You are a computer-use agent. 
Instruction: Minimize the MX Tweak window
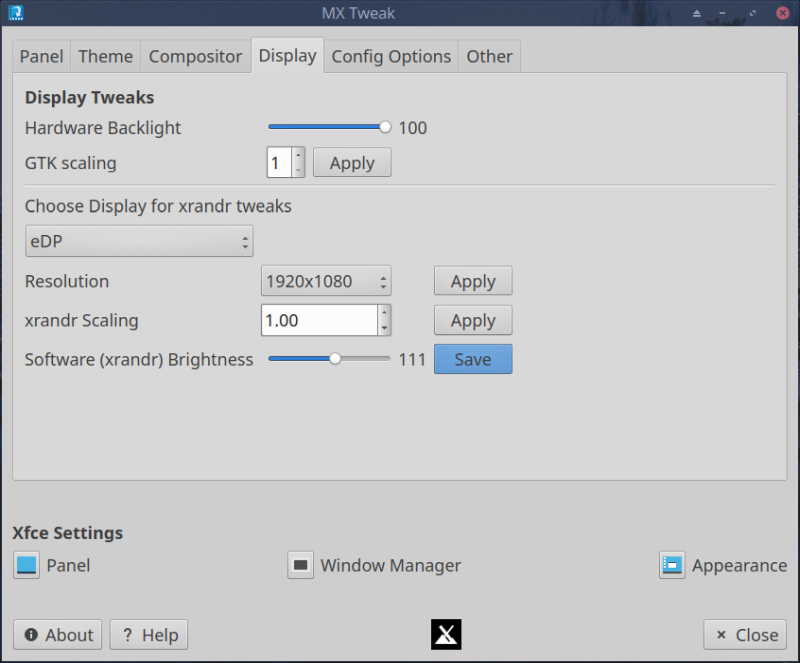tap(722, 14)
